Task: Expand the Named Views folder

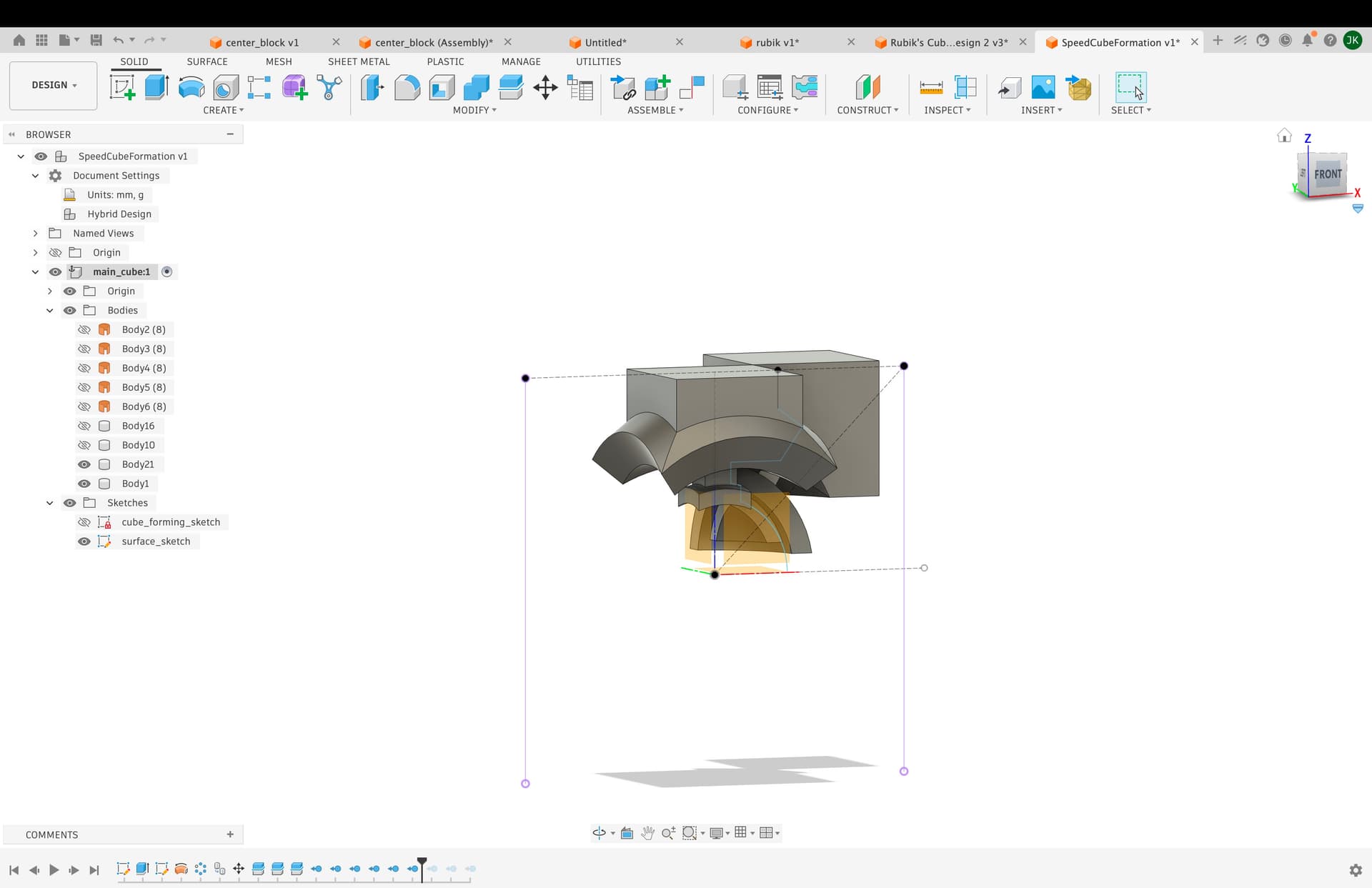Action: click(x=35, y=233)
